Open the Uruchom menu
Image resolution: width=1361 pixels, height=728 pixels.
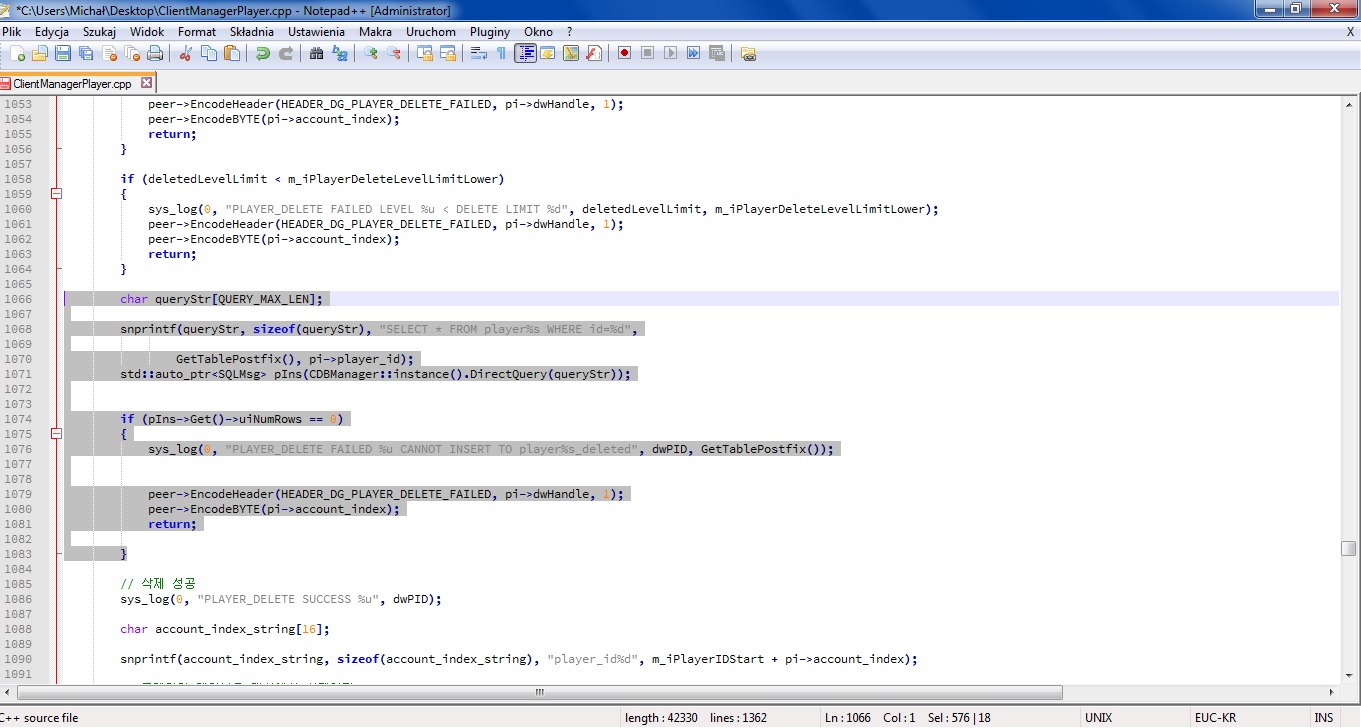(431, 32)
